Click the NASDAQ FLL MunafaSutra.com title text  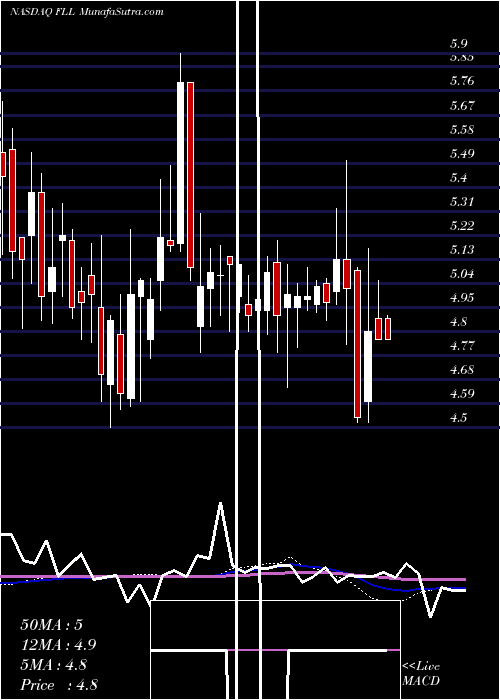tap(87, 12)
